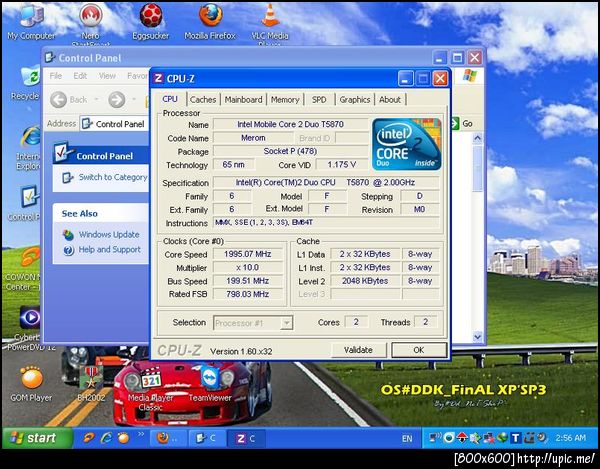Open My Computer on the desktop
Viewport: 600px width, 469px height.
pyautogui.click(x=31, y=17)
